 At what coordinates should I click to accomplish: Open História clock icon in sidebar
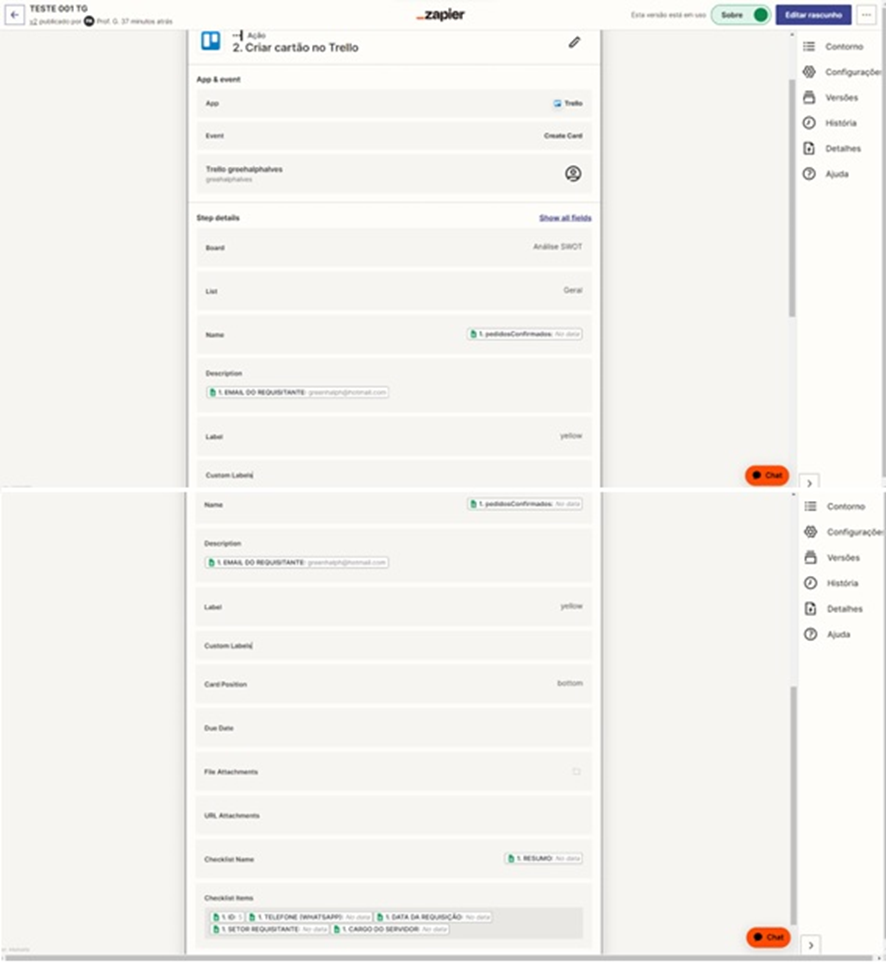[809, 123]
